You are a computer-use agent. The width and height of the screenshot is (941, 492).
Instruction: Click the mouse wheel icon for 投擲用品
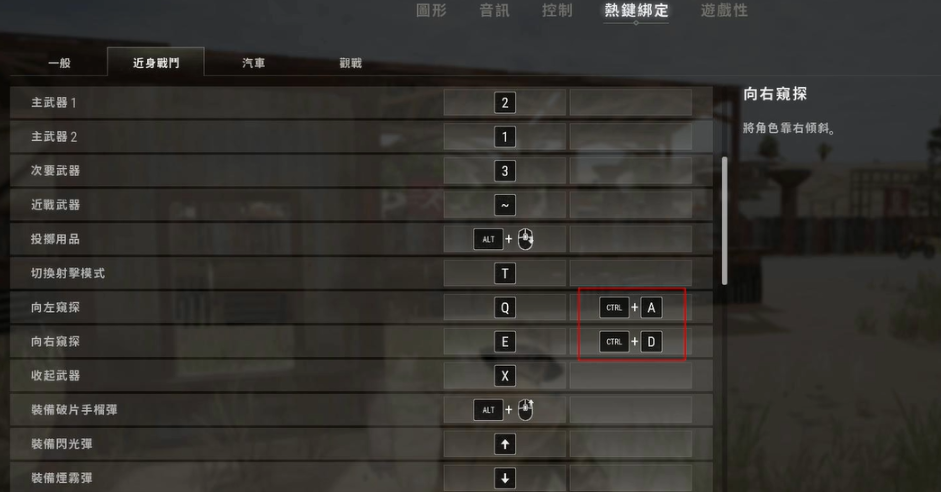point(525,239)
